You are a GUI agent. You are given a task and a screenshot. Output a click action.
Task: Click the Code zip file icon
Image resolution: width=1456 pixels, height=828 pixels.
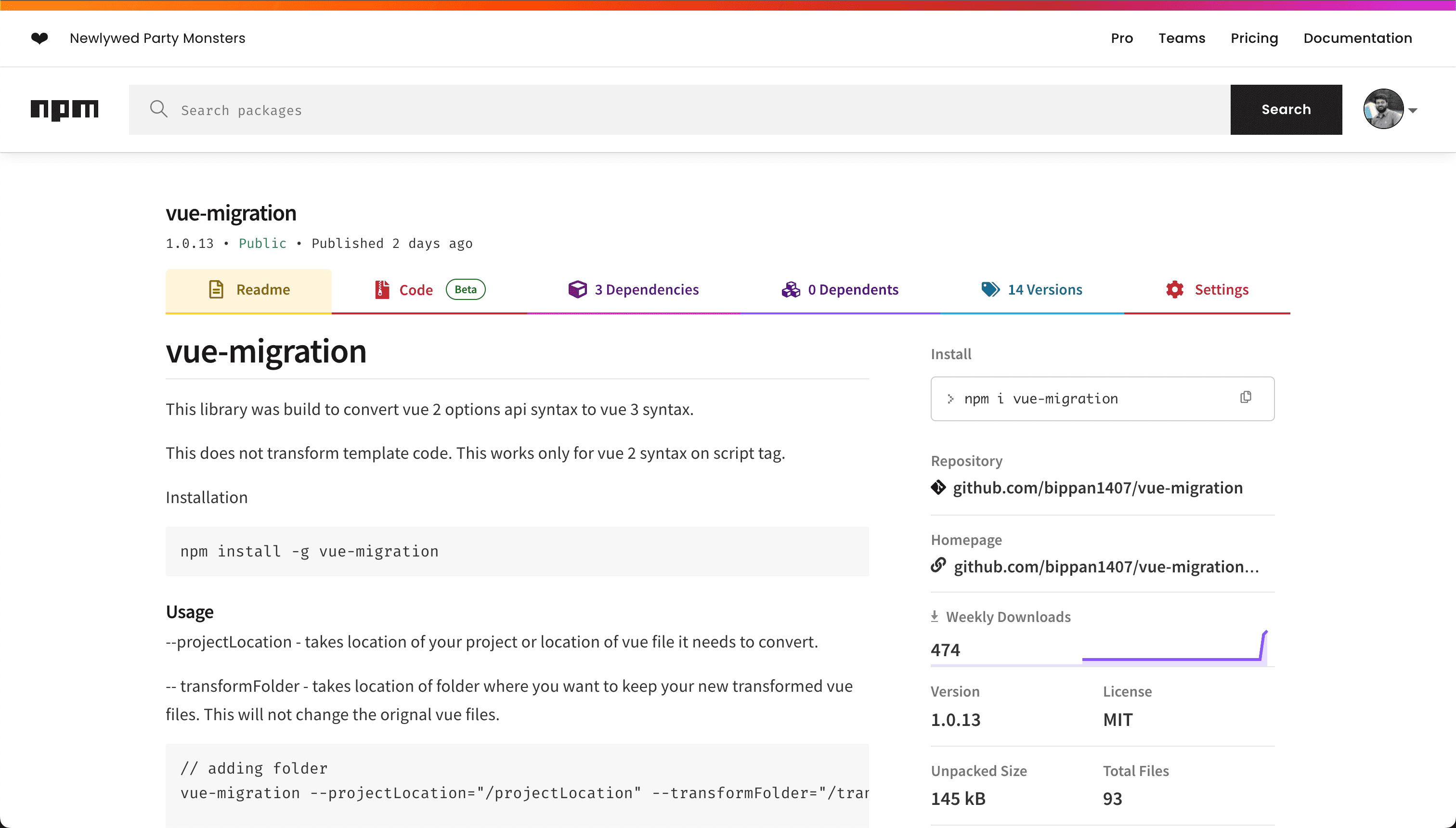pyautogui.click(x=382, y=289)
